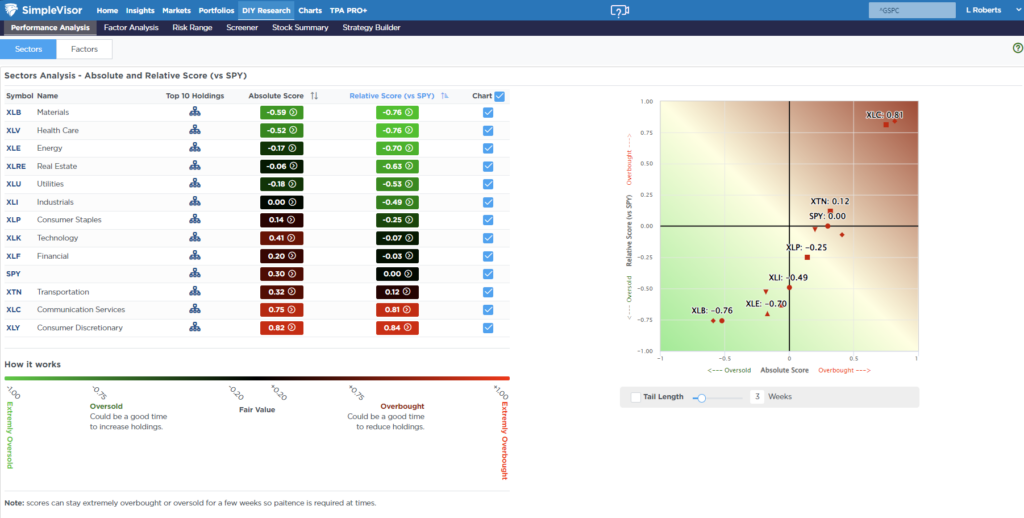Viewport: 1024px width, 518px height.
Task: Select the Sectors view button
Action: click(28, 49)
